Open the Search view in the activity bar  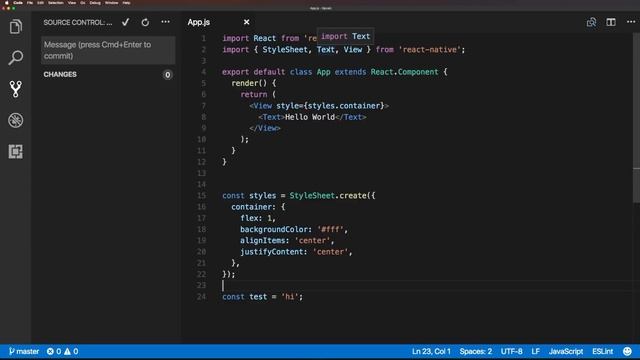coord(16,58)
